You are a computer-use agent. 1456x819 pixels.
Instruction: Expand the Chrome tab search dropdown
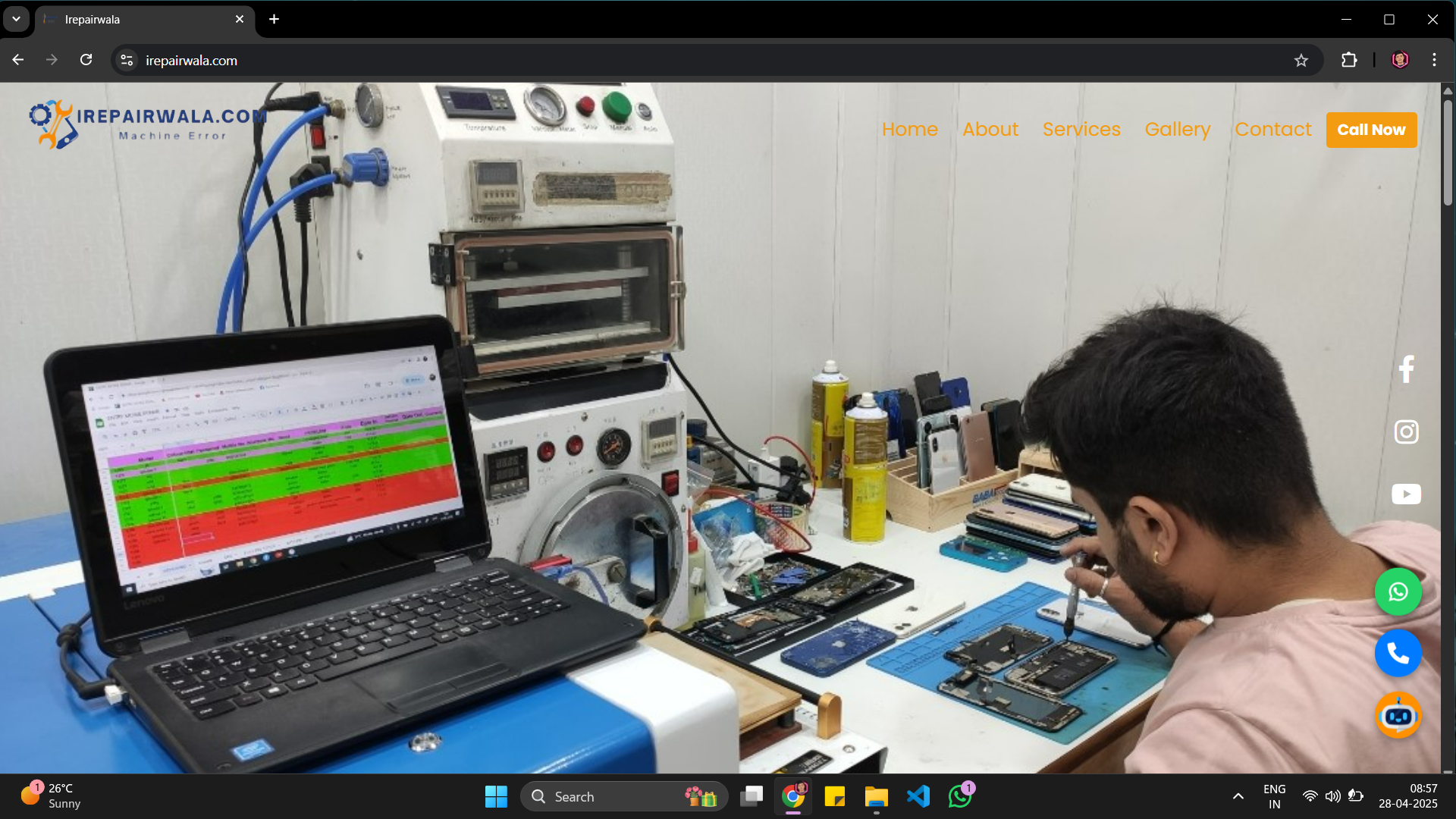coord(16,19)
